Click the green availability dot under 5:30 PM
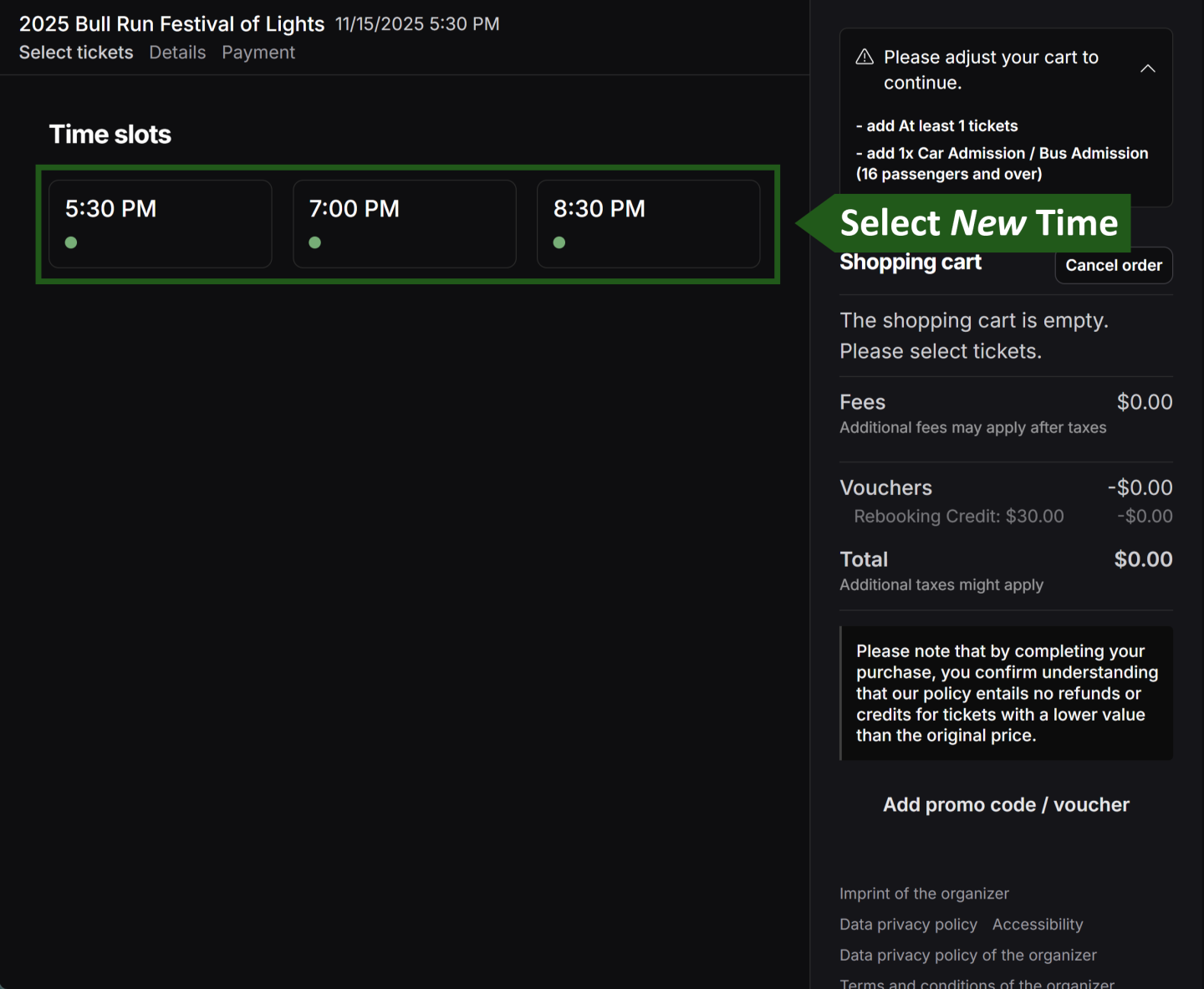This screenshot has height=989, width=1204. (70, 242)
